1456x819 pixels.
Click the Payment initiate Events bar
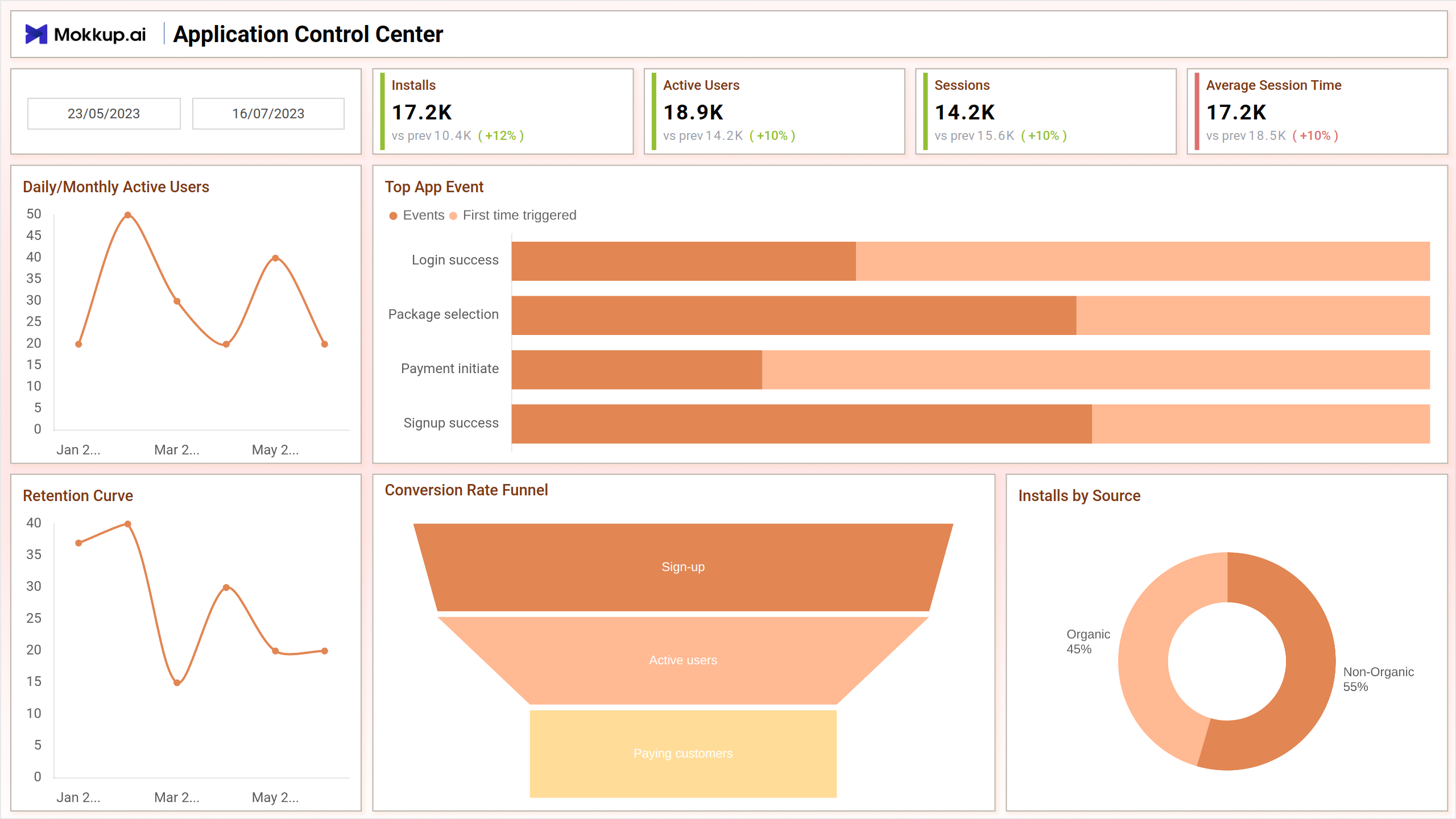[x=636, y=370]
